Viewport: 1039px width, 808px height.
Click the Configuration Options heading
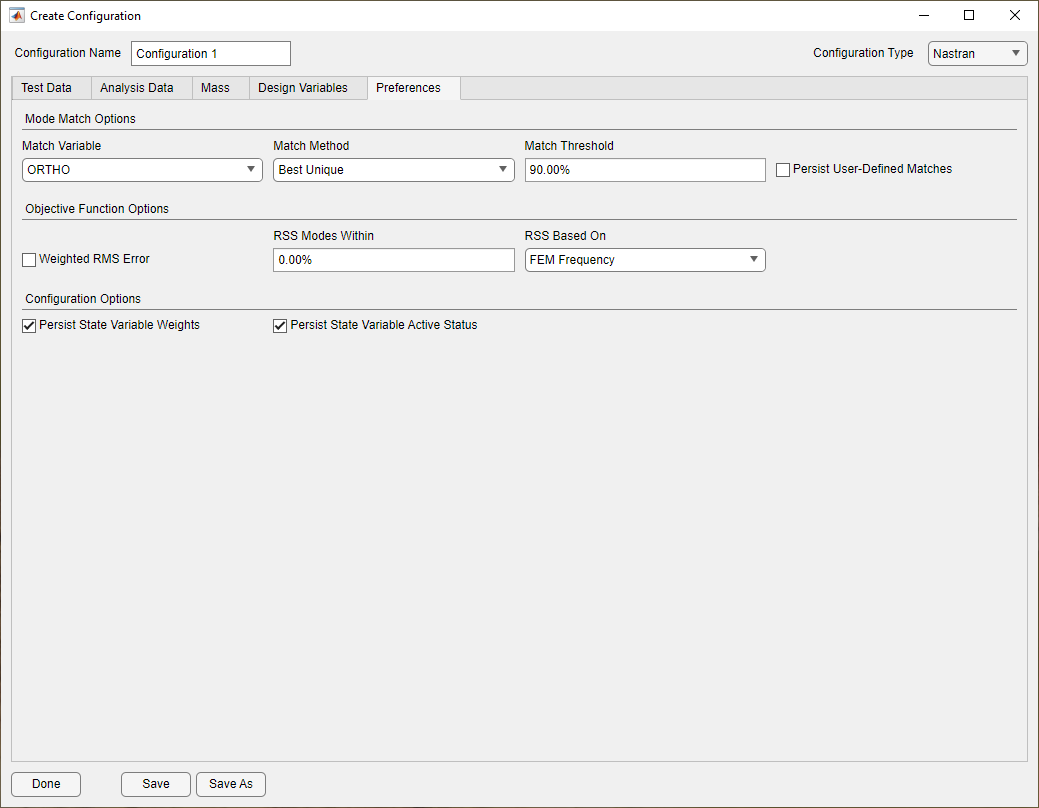point(83,299)
